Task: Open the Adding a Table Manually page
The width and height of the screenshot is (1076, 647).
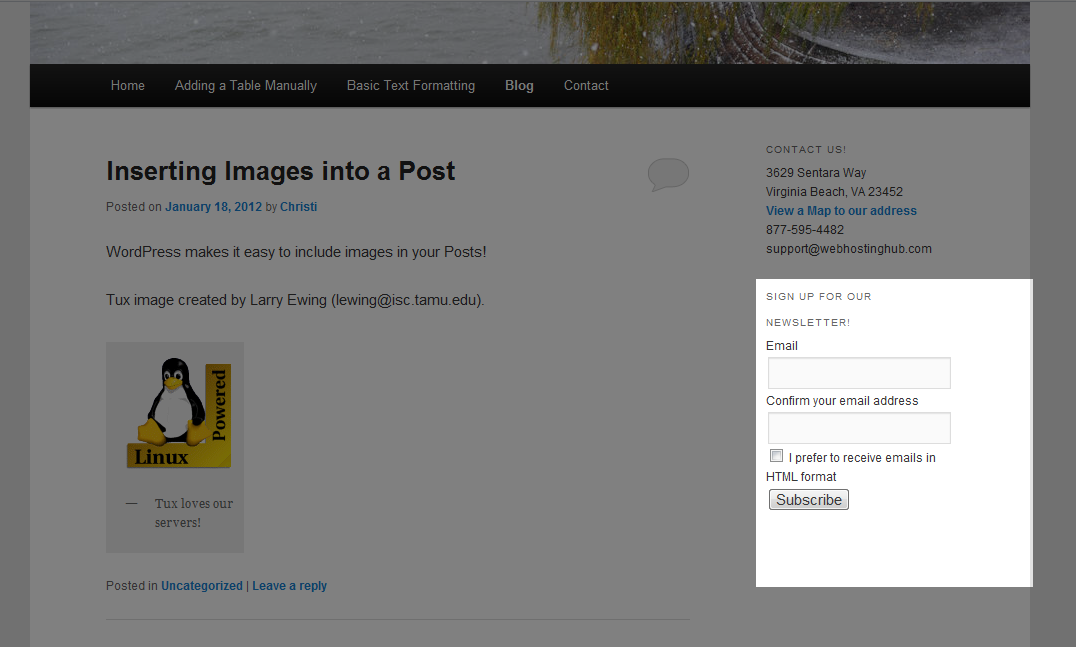Action: (245, 86)
